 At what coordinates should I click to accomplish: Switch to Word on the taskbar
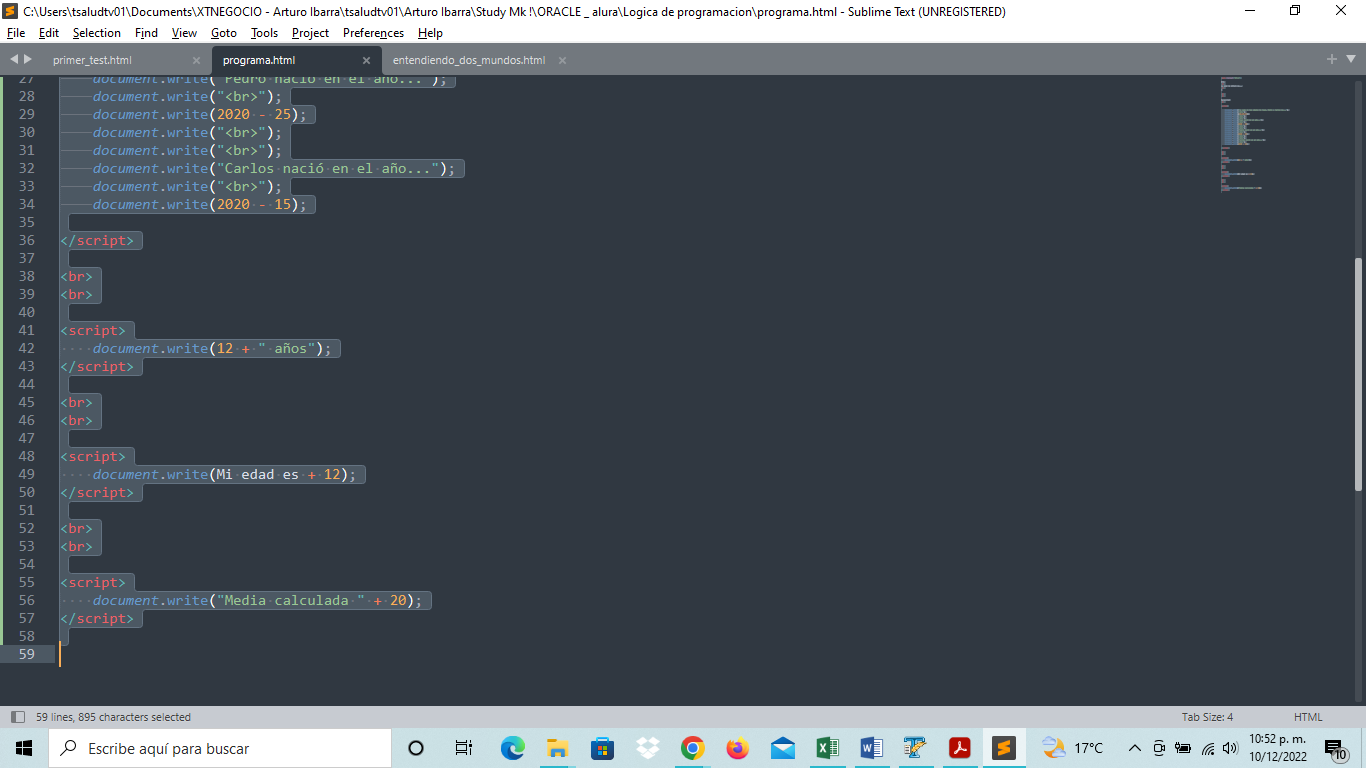coord(871,748)
